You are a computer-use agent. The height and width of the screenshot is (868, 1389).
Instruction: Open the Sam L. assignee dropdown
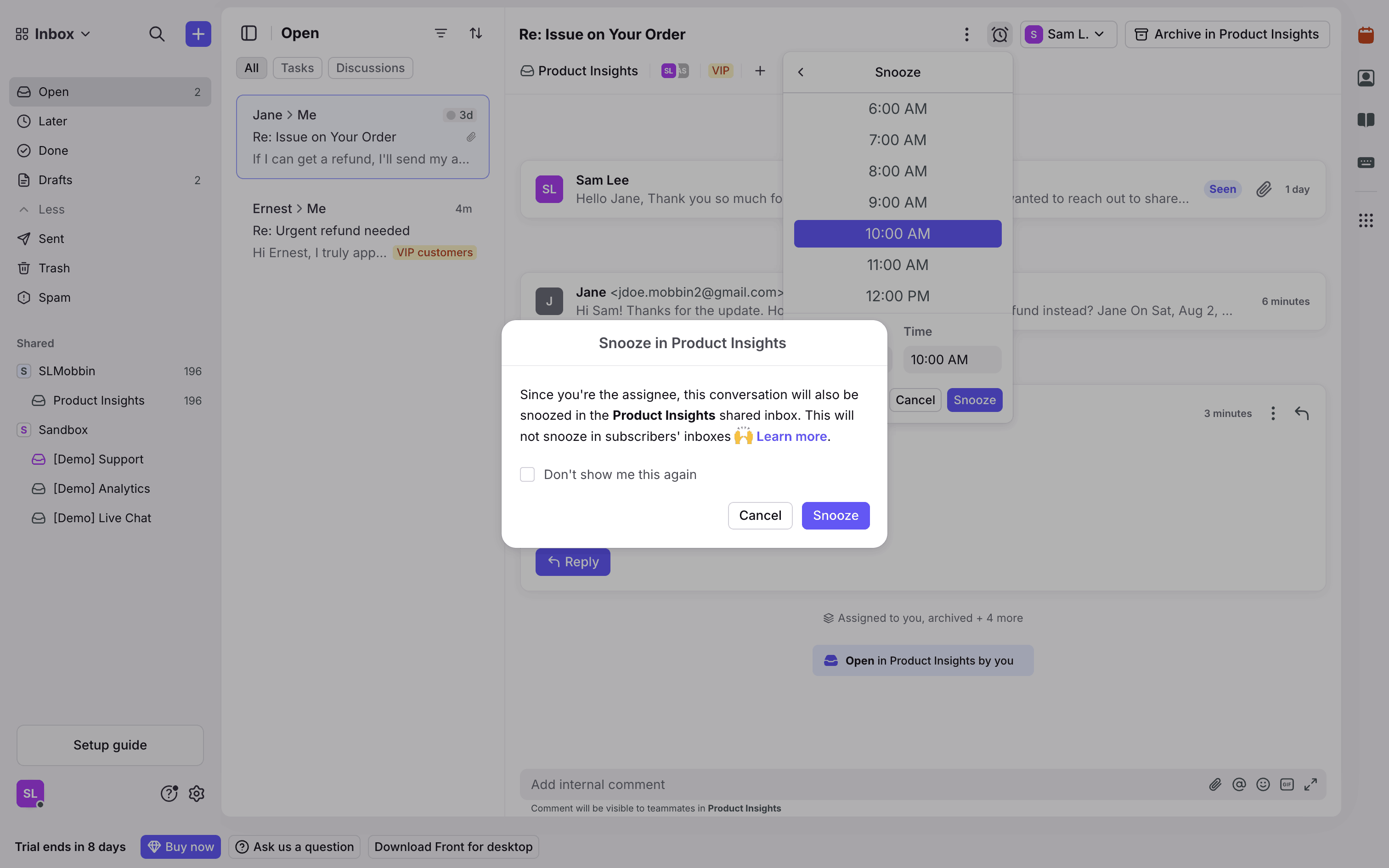click(1067, 34)
